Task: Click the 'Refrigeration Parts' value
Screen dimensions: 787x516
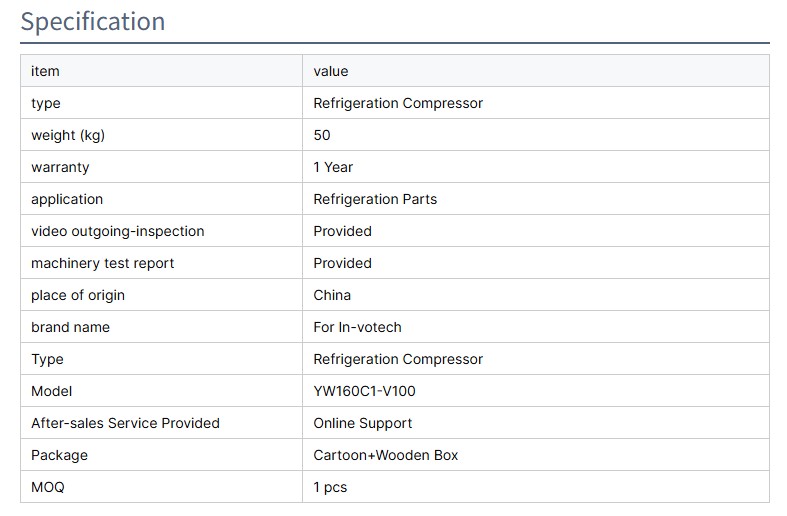Action: pos(375,199)
